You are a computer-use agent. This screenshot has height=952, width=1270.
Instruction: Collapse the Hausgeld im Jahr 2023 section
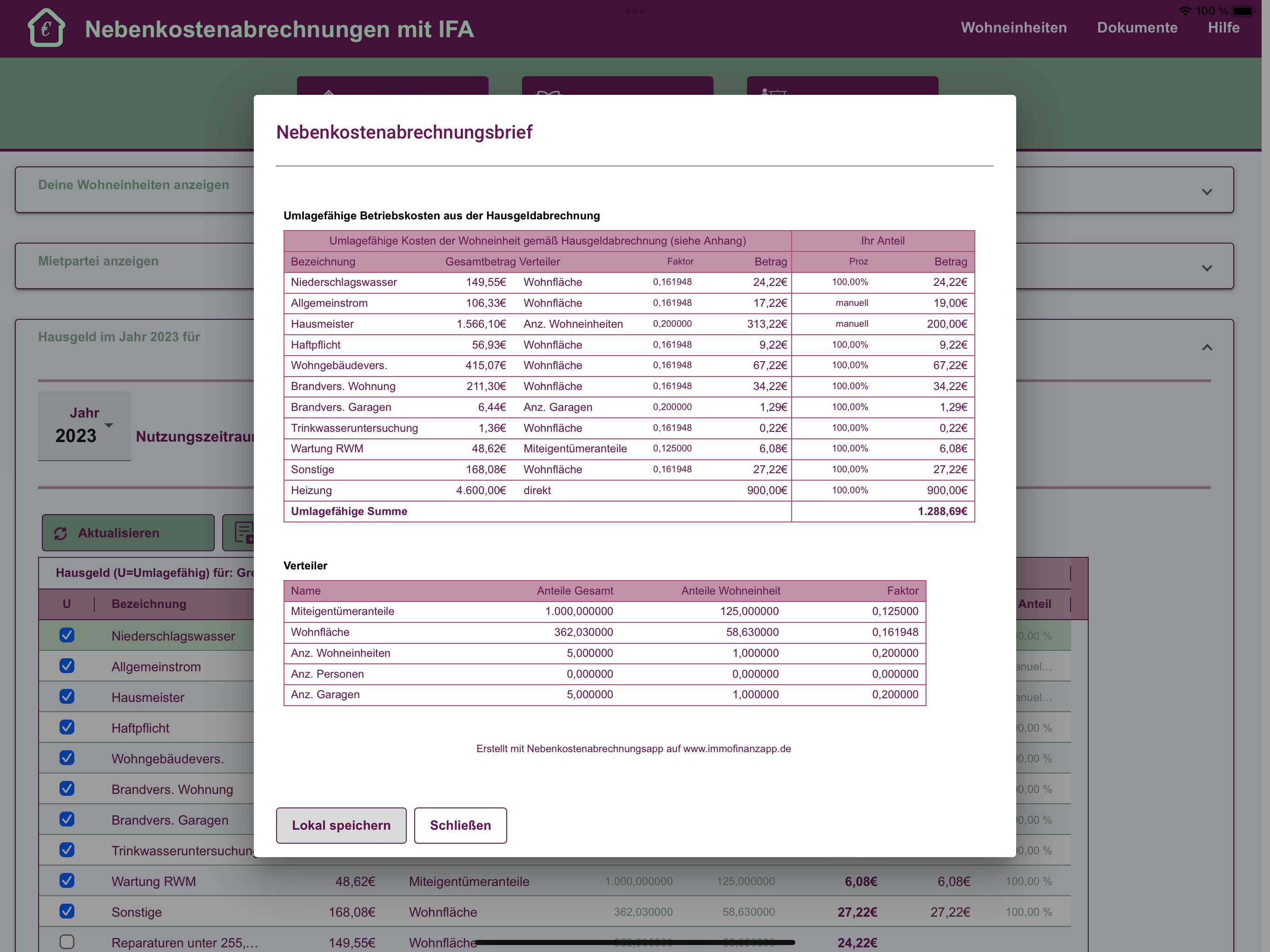(1207, 347)
